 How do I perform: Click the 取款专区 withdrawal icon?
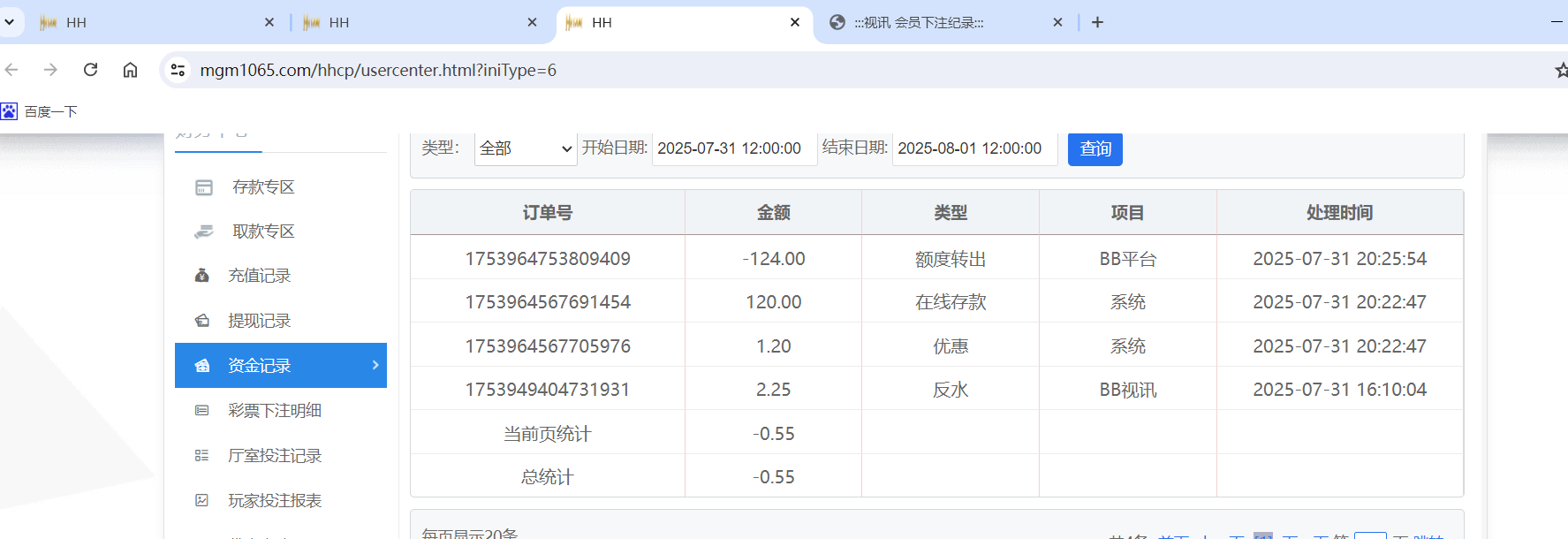tap(204, 232)
